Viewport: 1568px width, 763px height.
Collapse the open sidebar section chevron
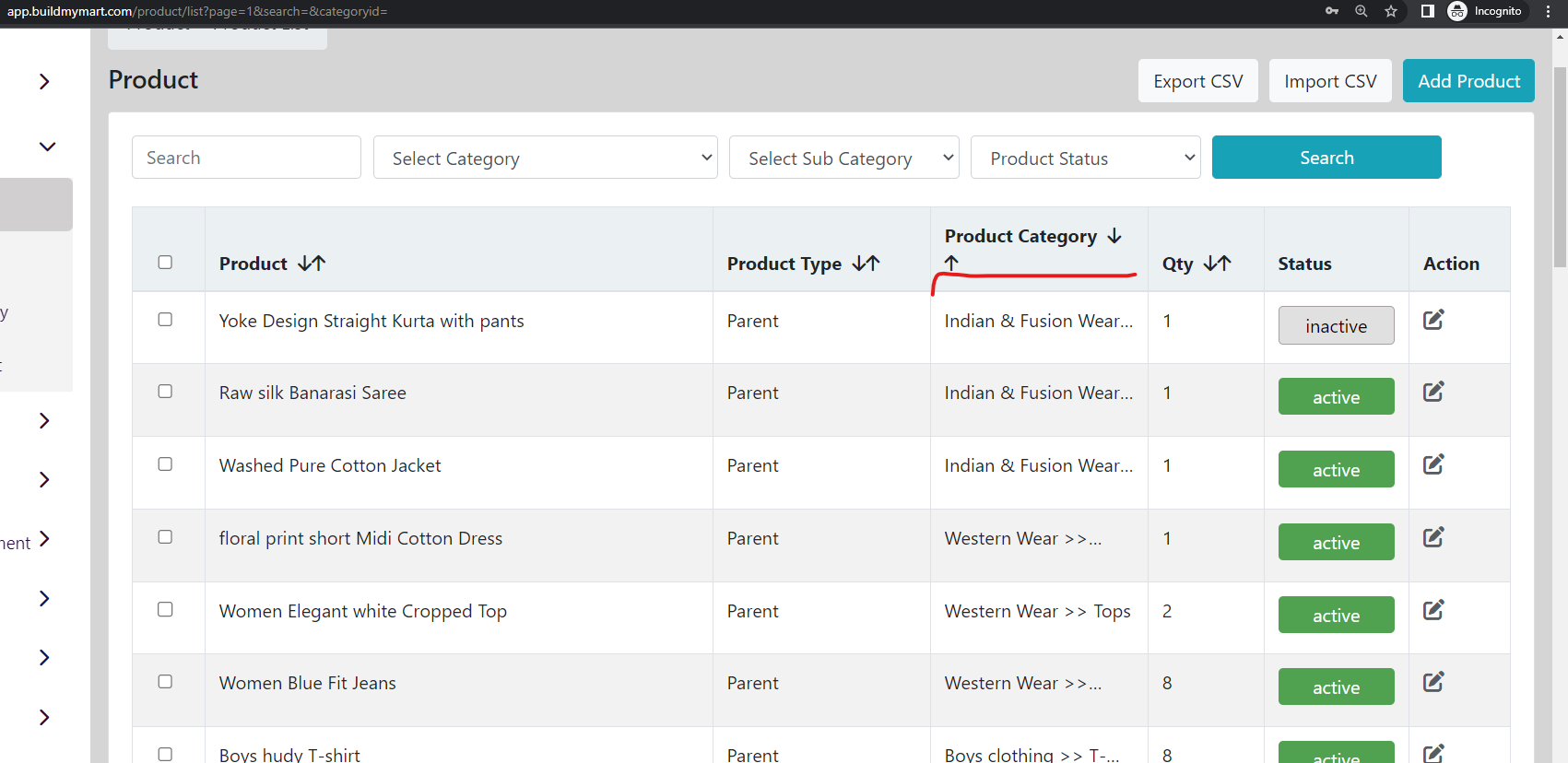pyautogui.click(x=47, y=147)
